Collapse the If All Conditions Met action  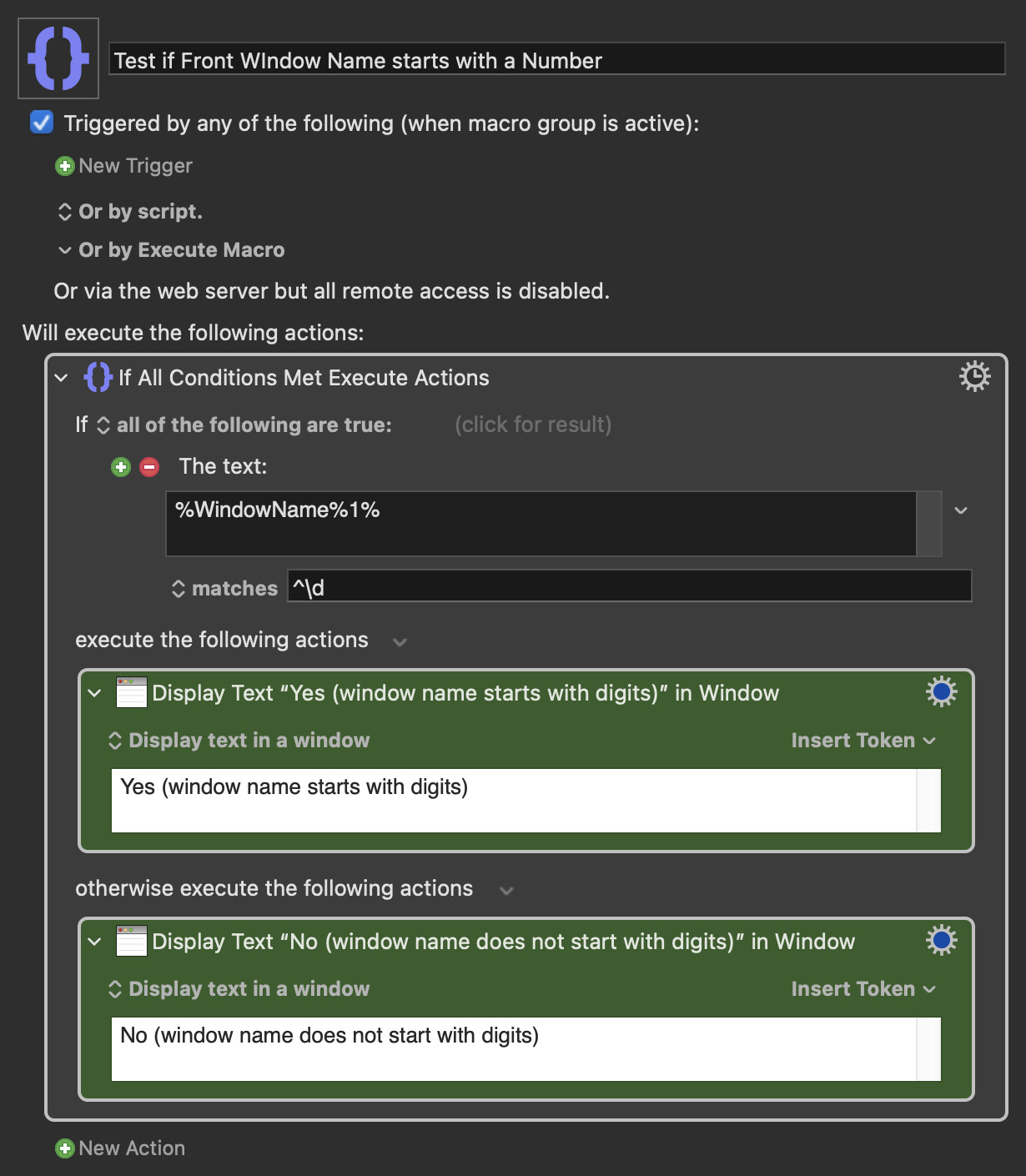[x=61, y=378]
